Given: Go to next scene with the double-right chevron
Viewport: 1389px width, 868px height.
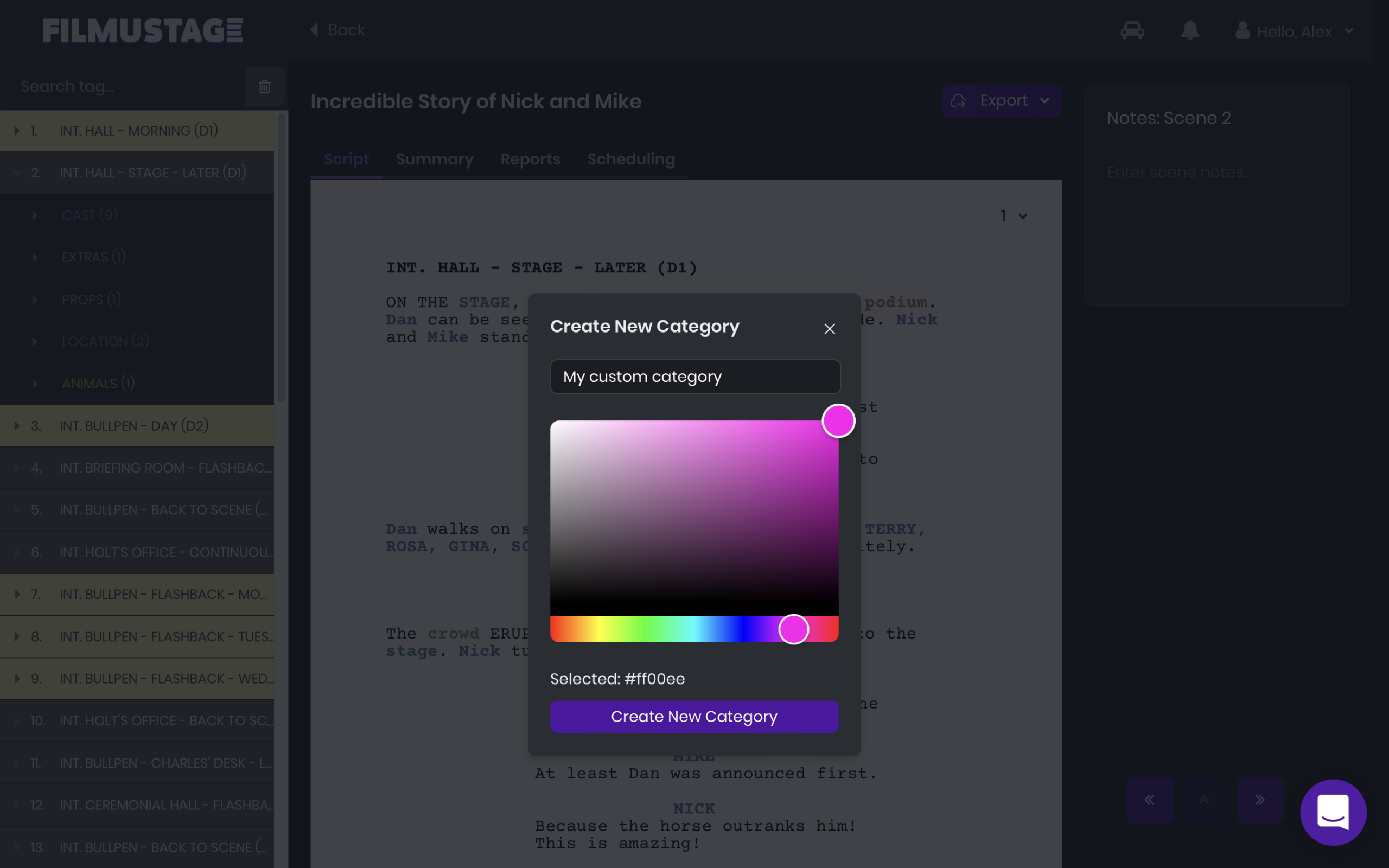Looking at the screenshot, I should pyautogui.click(x=1260, y=800).
